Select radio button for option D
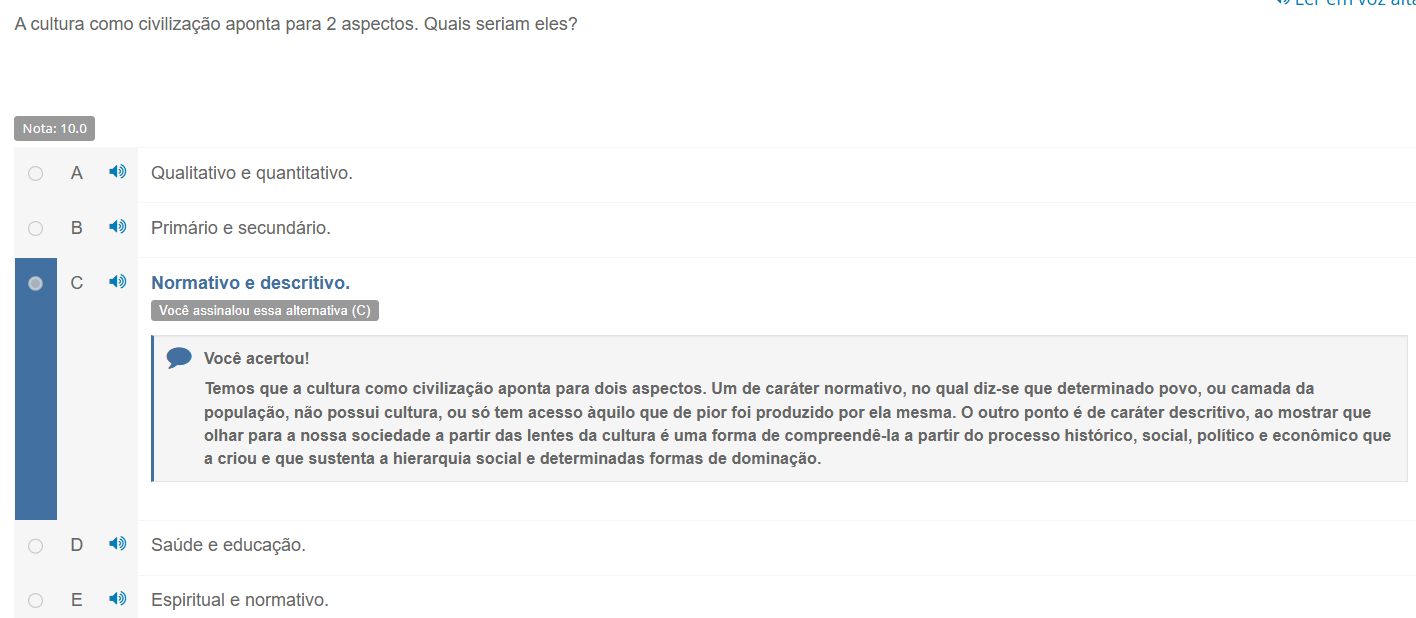This screenshot has height=618, width=1416. (x=36, y=545)
